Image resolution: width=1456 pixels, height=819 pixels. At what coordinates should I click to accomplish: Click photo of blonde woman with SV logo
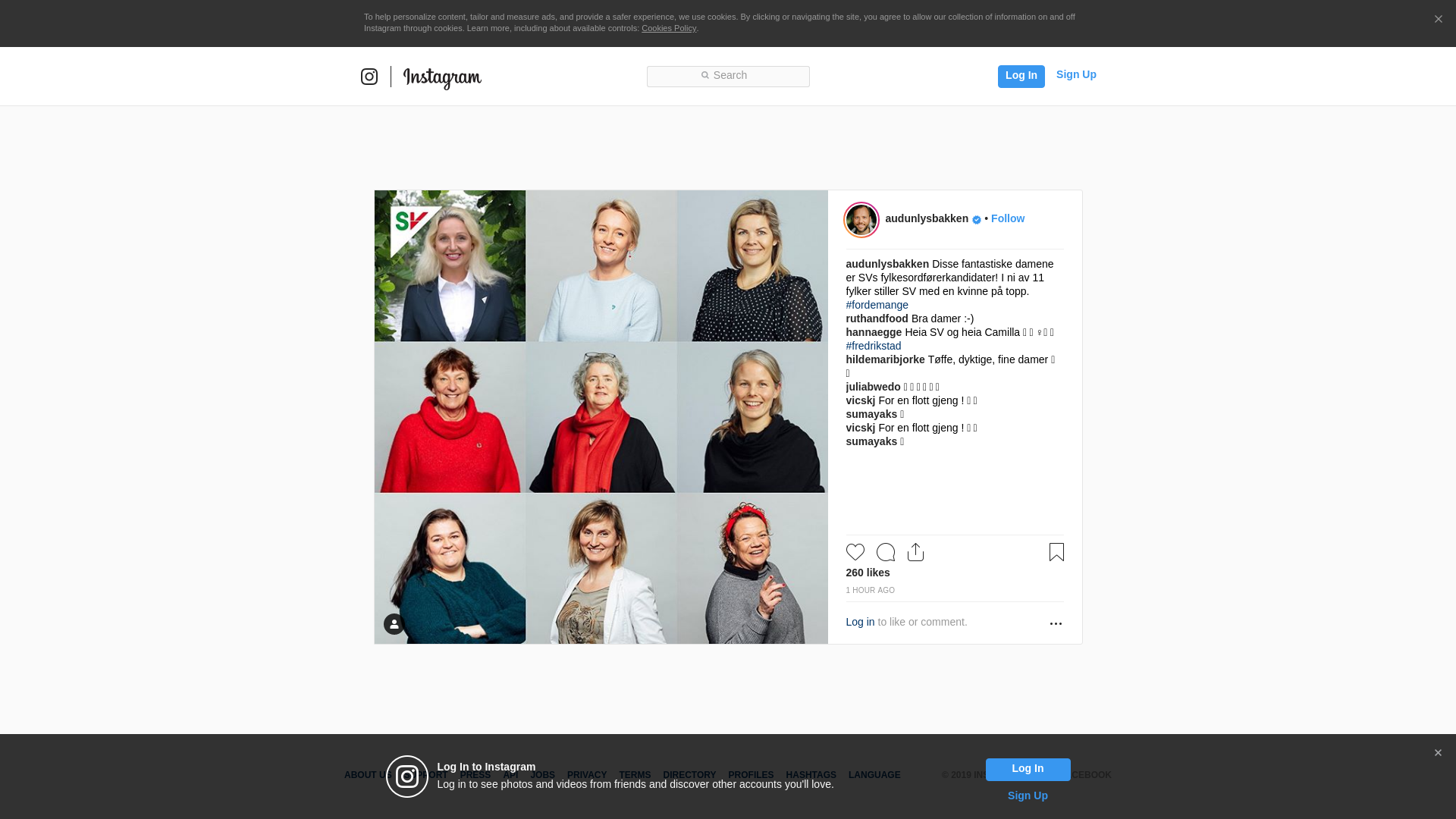point(450,265)
